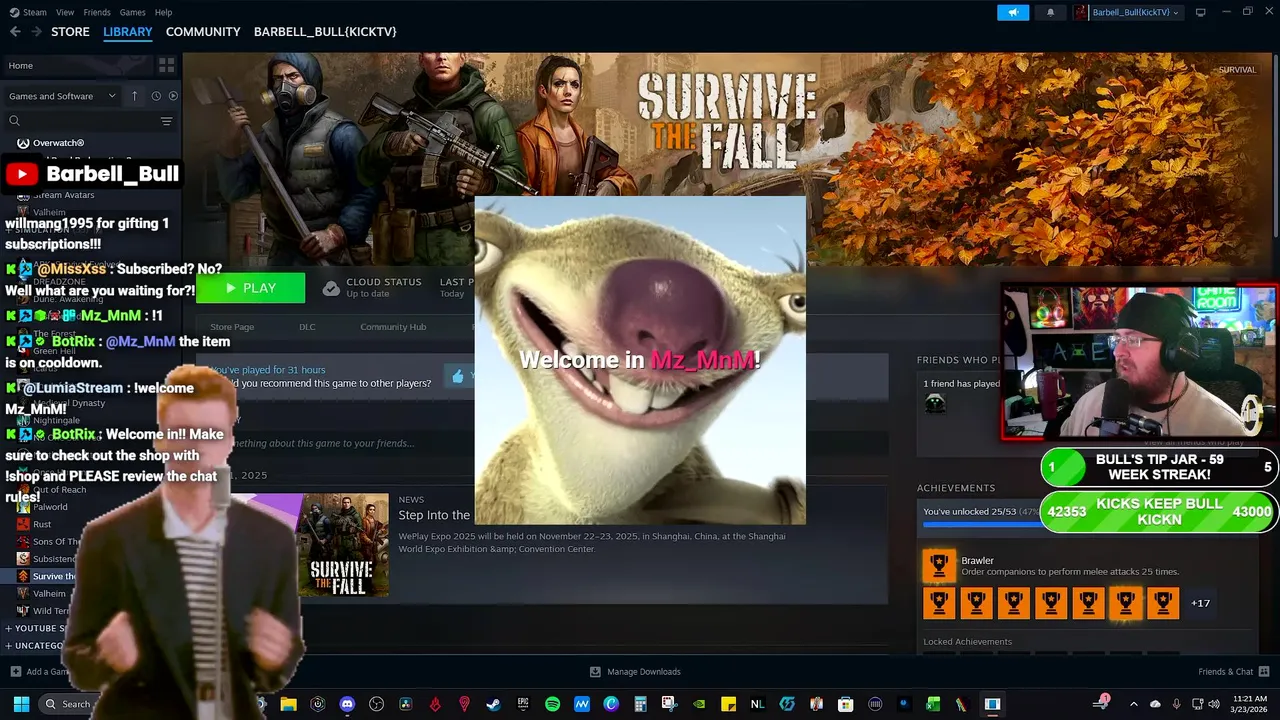Switch to the library collections grid view

click(166, 65)
